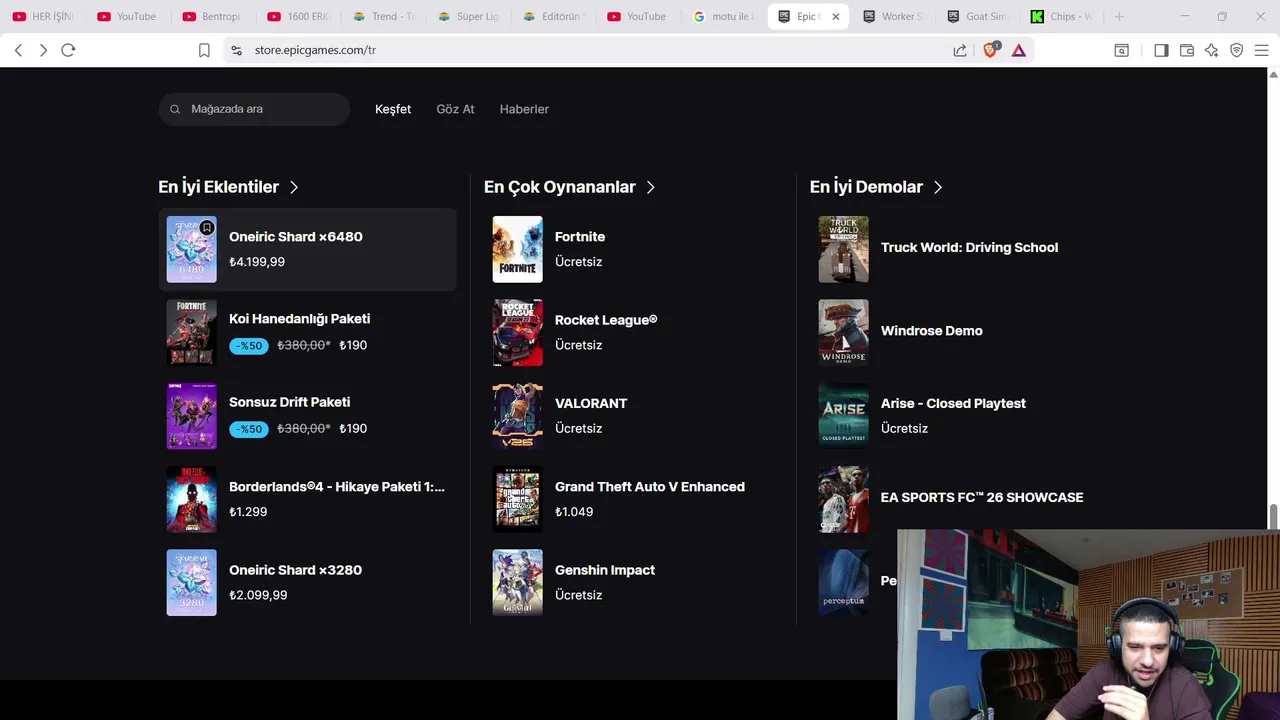Add Oneiric Shard ×6480 to wishlist icon
The height and width of the screenshot is (720, 1280).
point(206,228)
